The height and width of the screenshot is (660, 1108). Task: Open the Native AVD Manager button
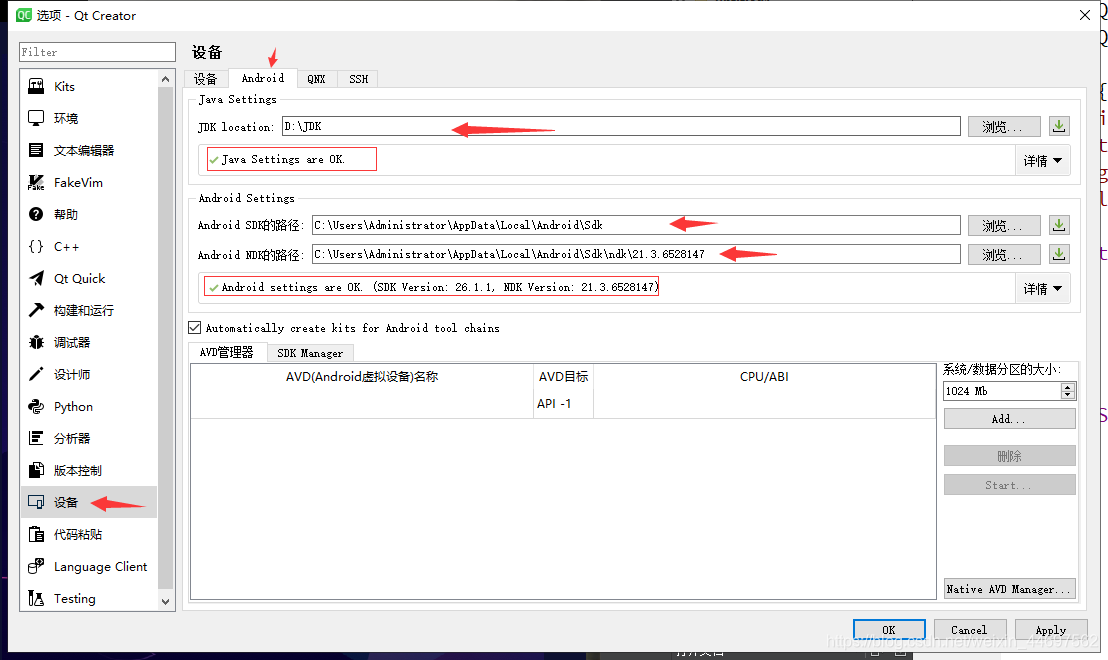coord(1010,589)
